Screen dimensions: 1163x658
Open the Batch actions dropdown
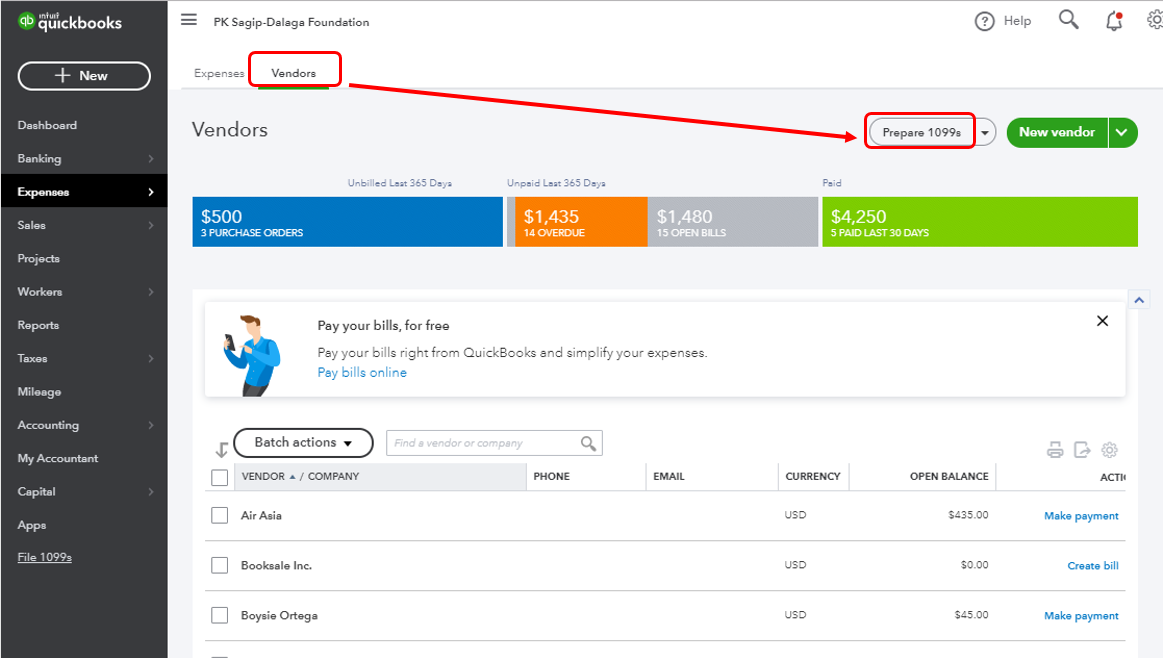point(303,443)
